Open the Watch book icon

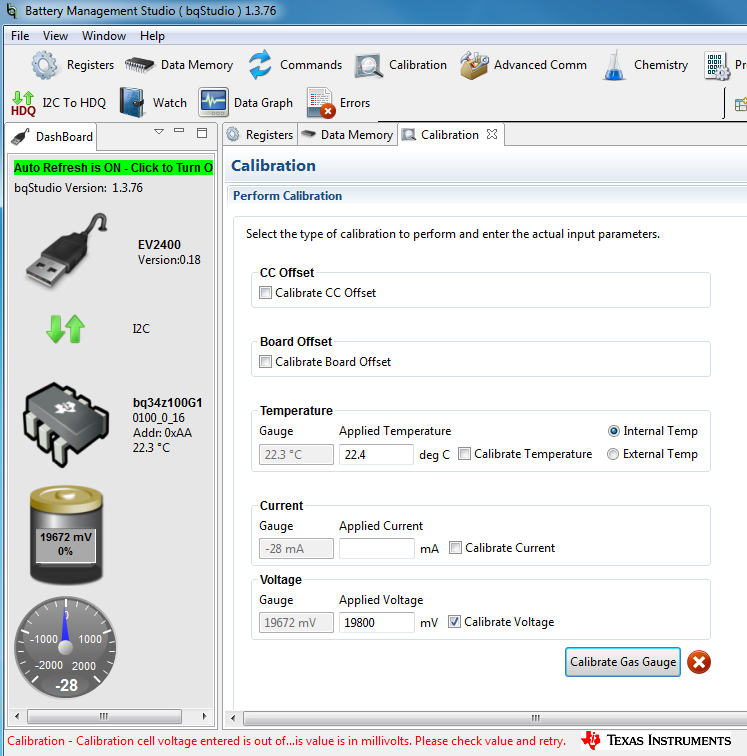point(132,103)
